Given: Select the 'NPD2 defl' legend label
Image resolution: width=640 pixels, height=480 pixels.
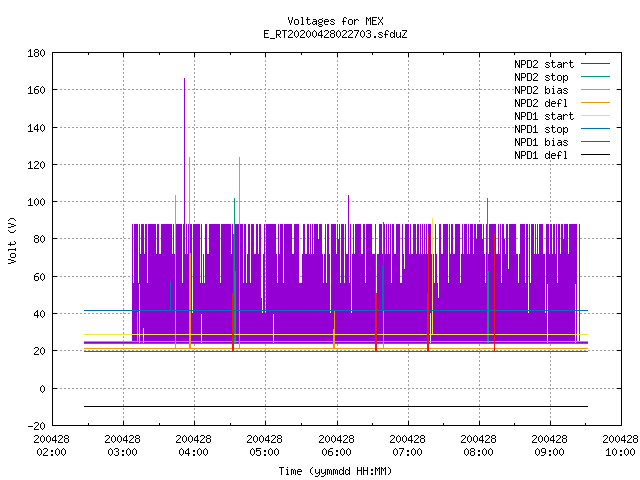Looking at the screenshot, I should pos(541,103).
